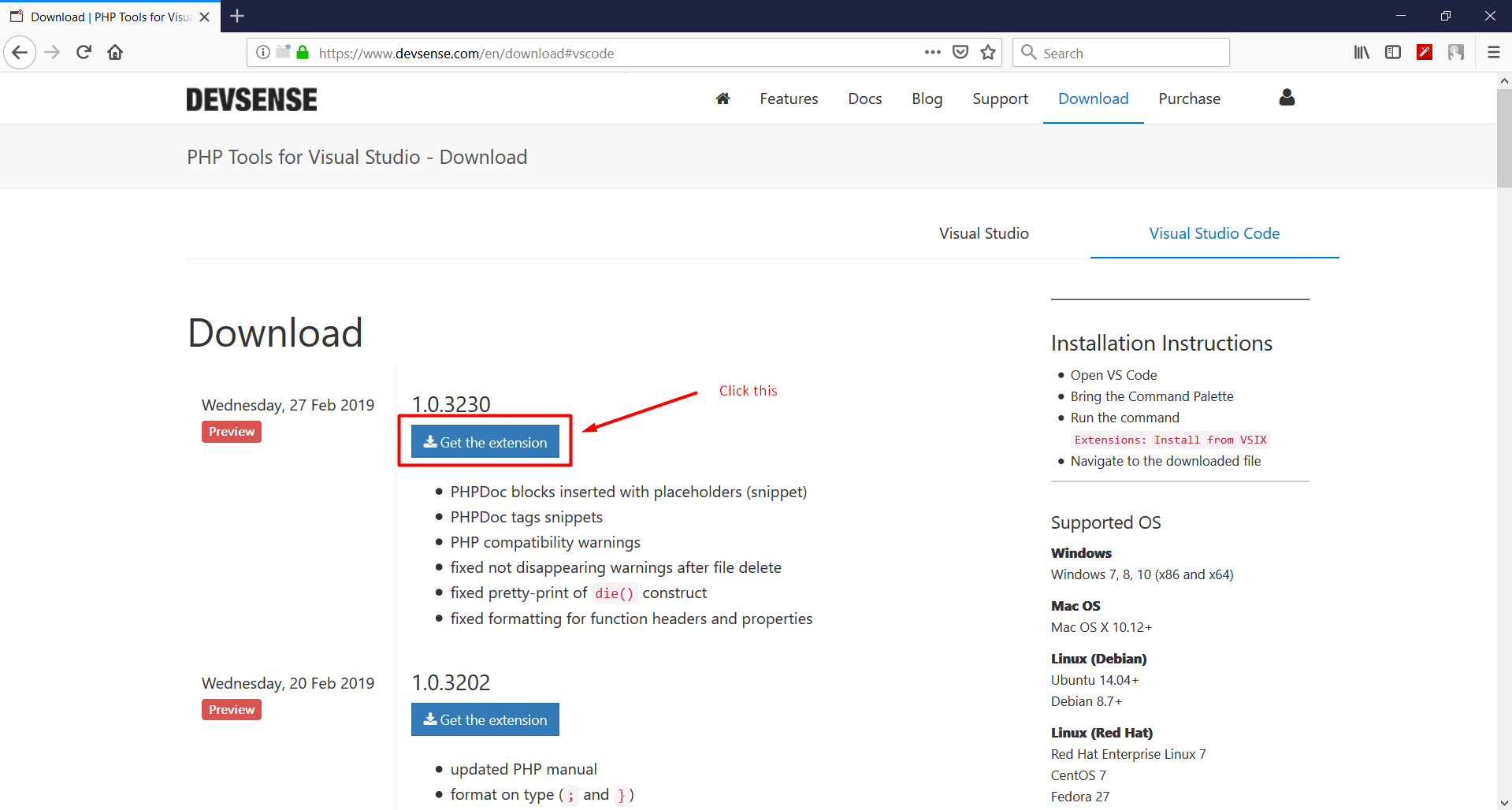Switch to the Visual Studio tab
Image resolution: width=1512 pixels, height=810 pixels.
coord(983,233)
